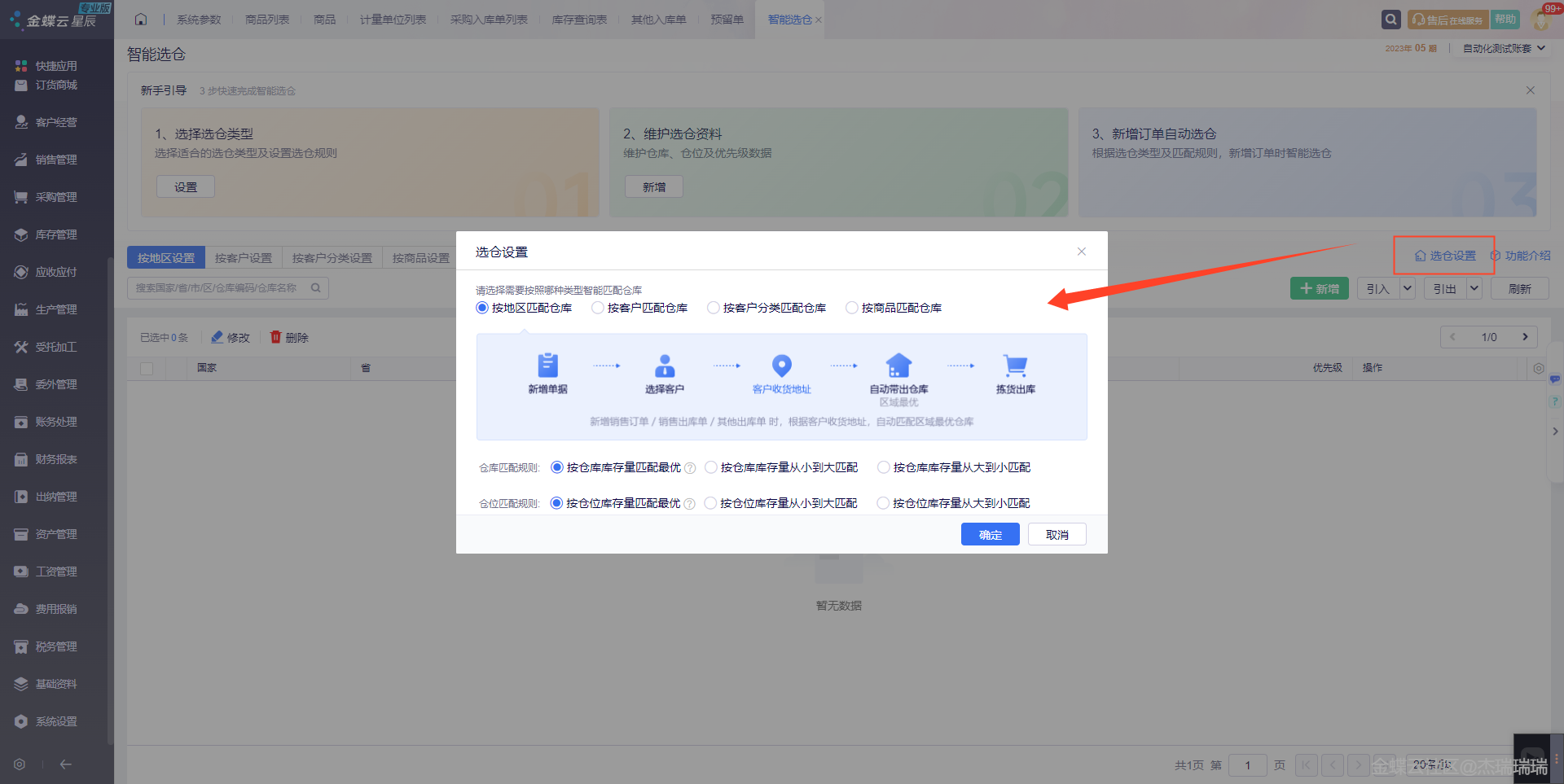Switch to 按客户设置 tab
Screen dimensions: 1564x784
pos(244,257)
